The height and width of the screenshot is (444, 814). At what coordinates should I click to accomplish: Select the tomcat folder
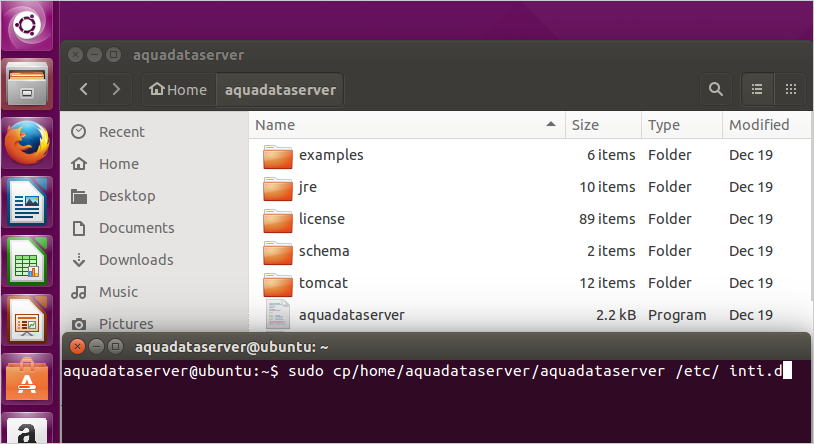323,283
